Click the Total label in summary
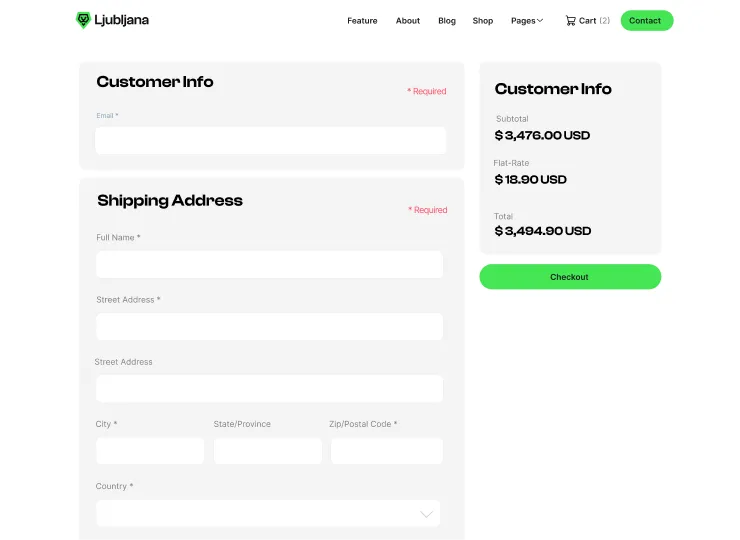The width and height of the screenshot is (740, 540). (503, 216)
